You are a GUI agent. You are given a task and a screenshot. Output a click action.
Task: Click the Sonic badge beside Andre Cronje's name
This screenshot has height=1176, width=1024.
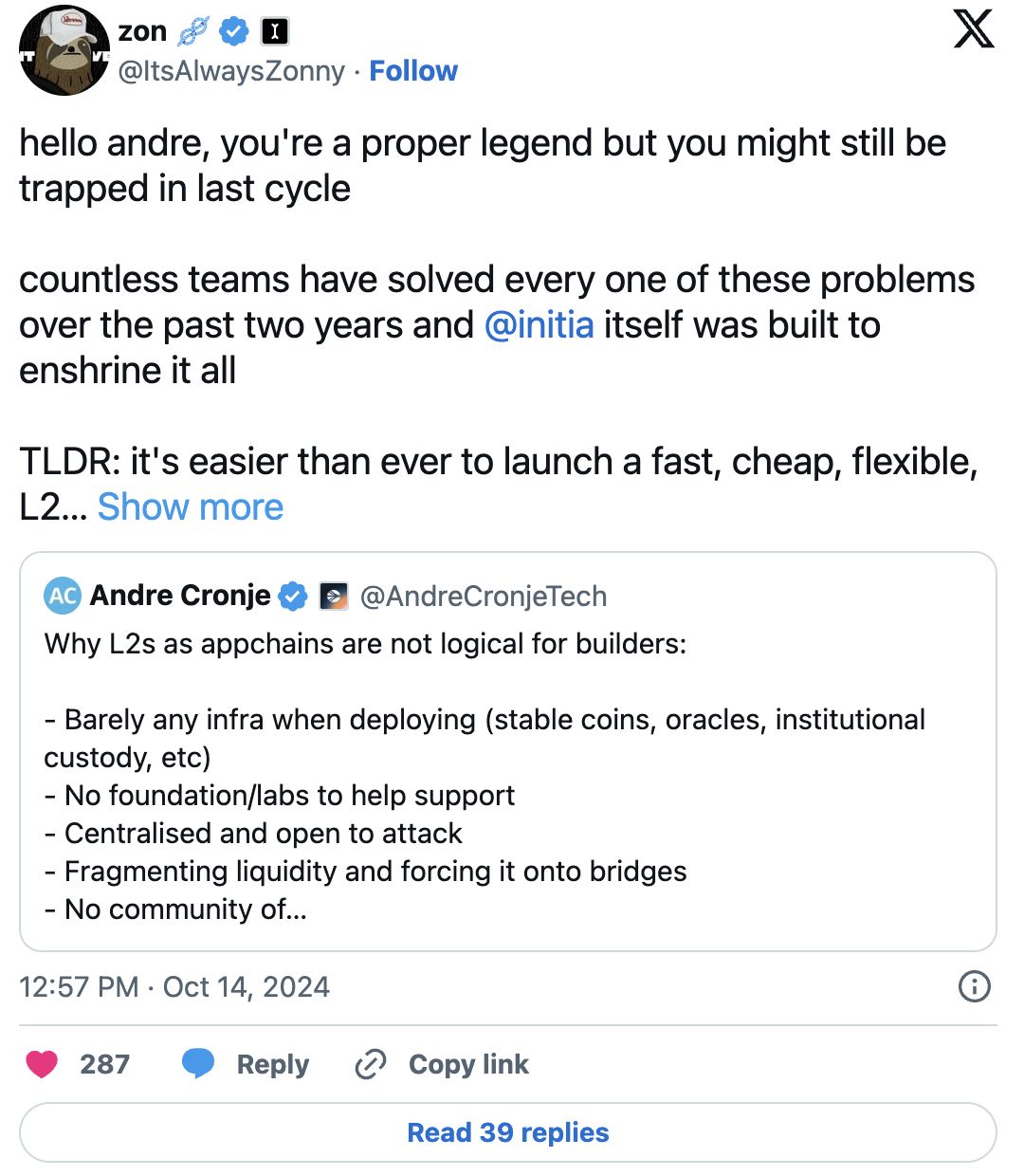coord(334,597)
